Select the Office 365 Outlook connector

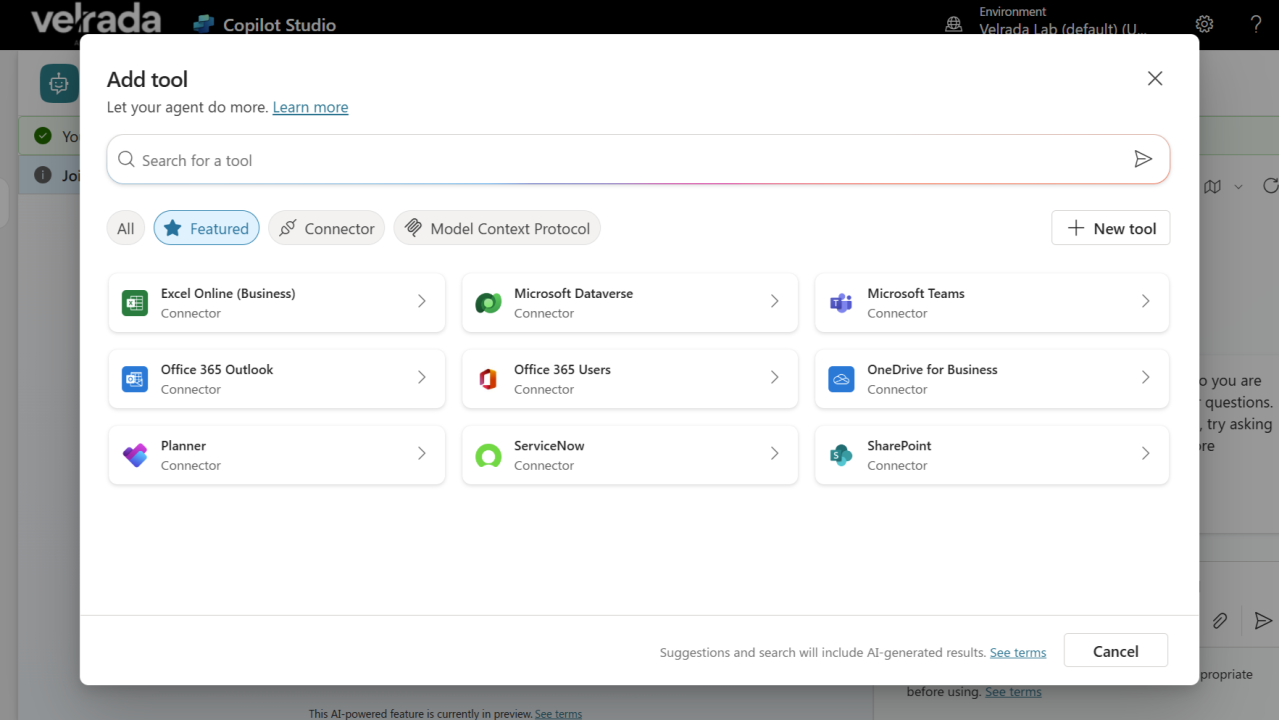pyautogui.click(x=276, y=378)
